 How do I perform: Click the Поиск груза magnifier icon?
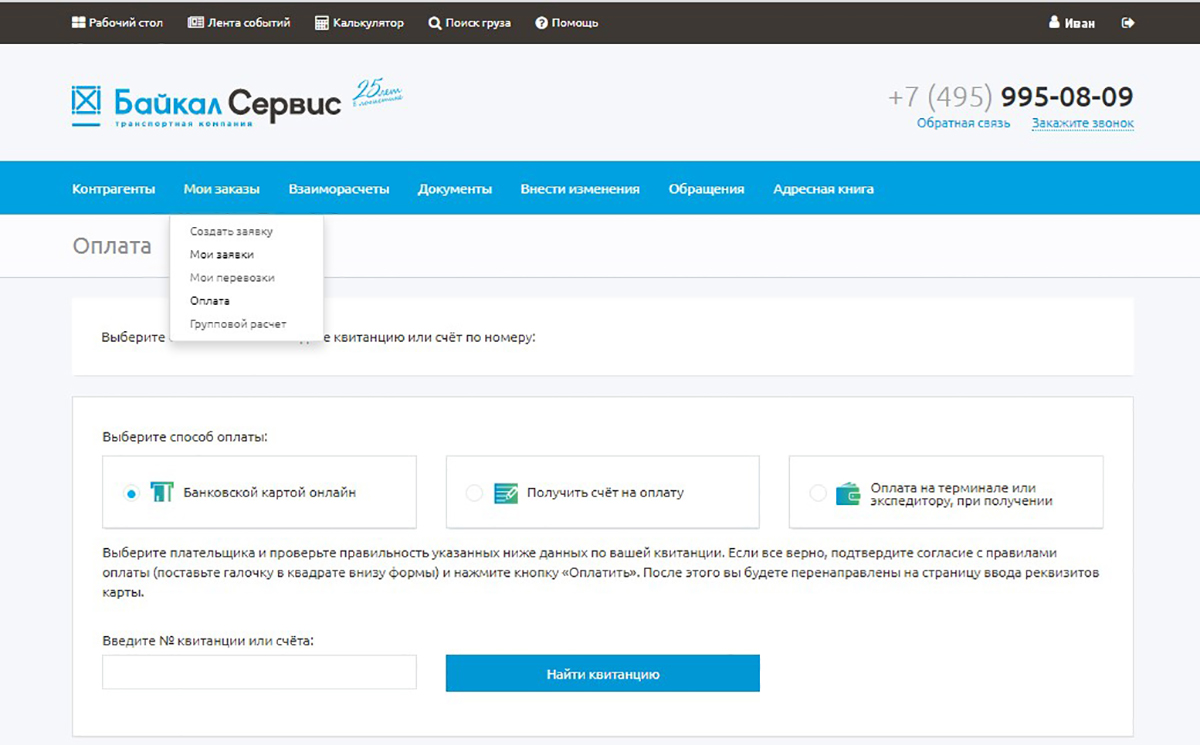tap(435, 23)
